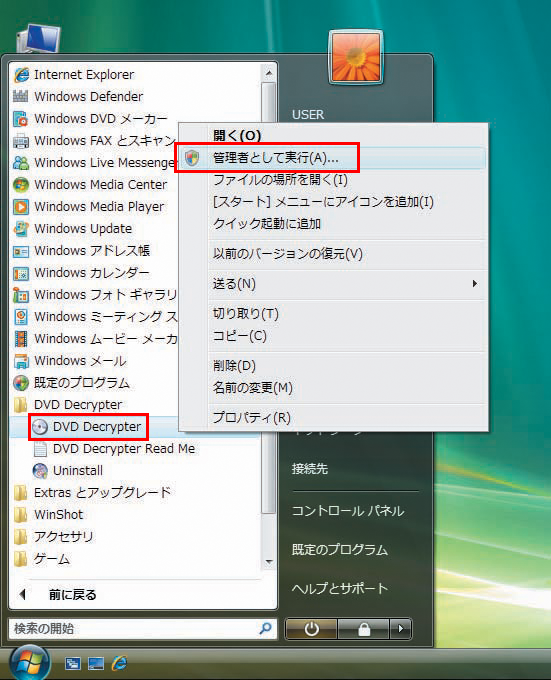
Task: Choose コピー(C) in context menu
Action: (239, 336)
